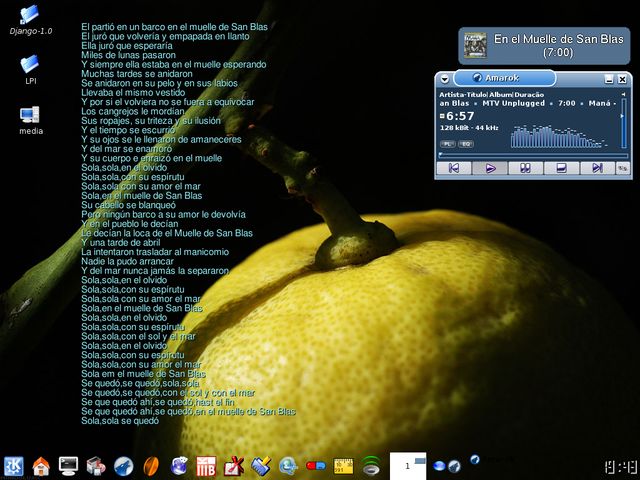Image resolution: width=640 pixels, height=480 pixels.
Task: Open the red X notepad icon
Action: point(234,466)
